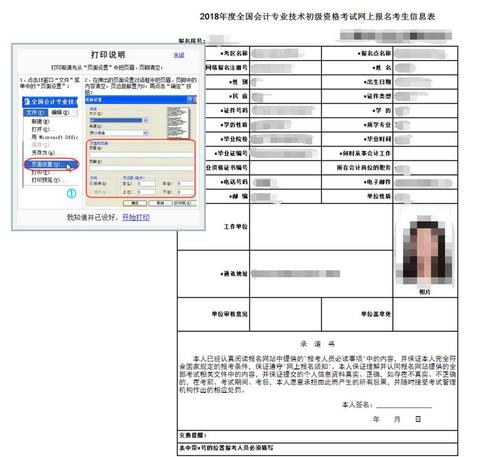
Task: Click the 所在会计岗位的职务 label
Action: [x=364, y=168]
